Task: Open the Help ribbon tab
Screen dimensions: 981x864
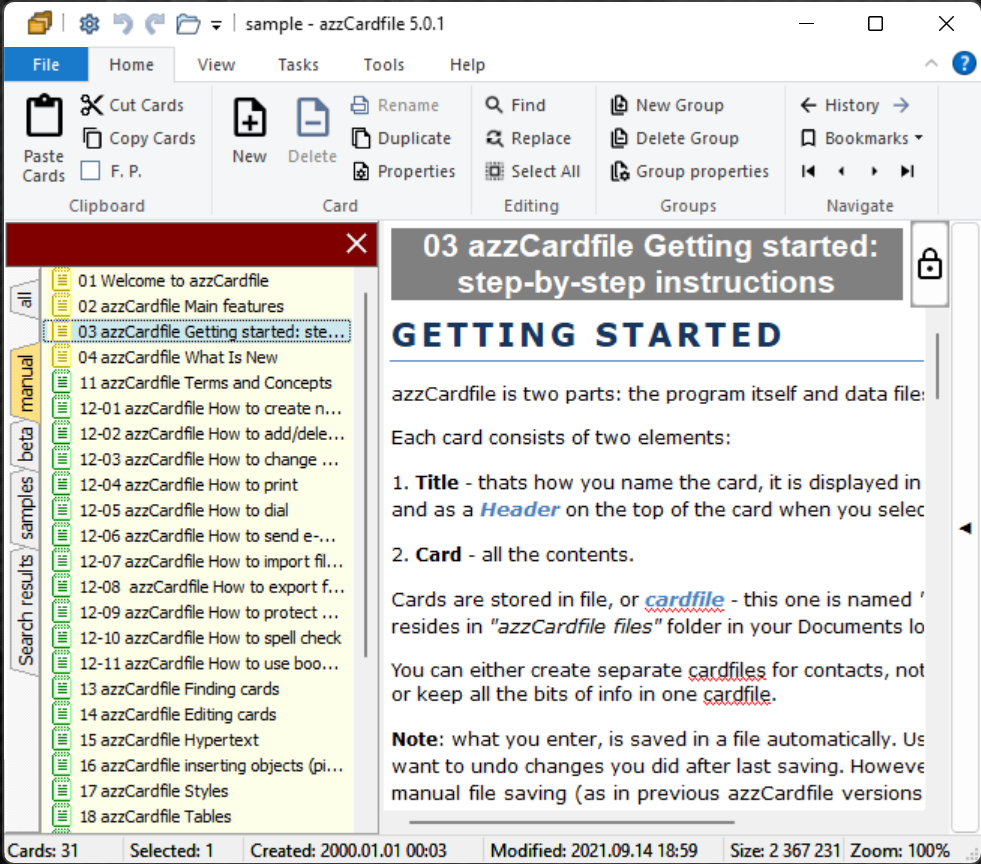Action: pos(467,64)
